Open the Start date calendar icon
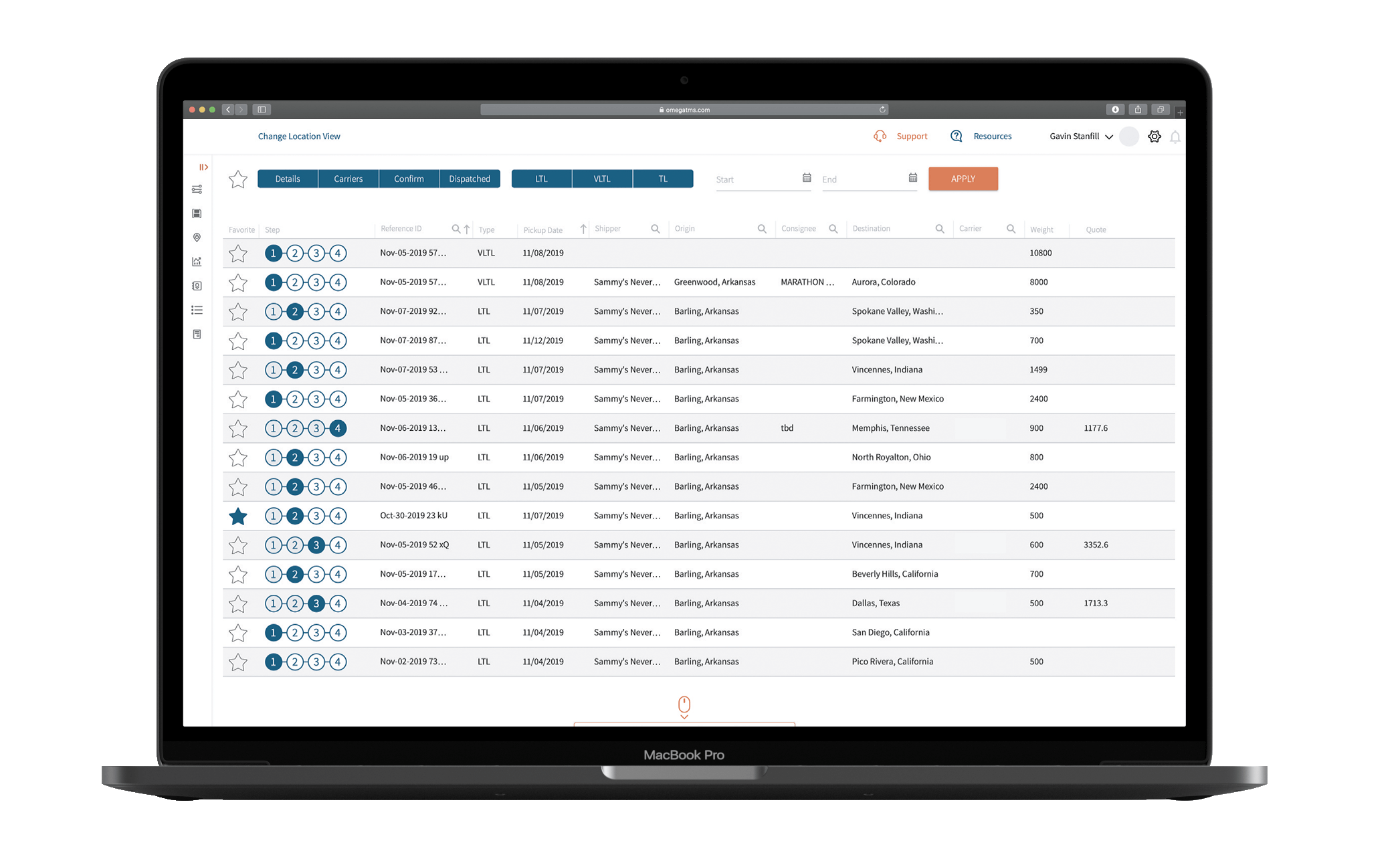The width and height of the screenshot is (1400, 853). (807, 178)
